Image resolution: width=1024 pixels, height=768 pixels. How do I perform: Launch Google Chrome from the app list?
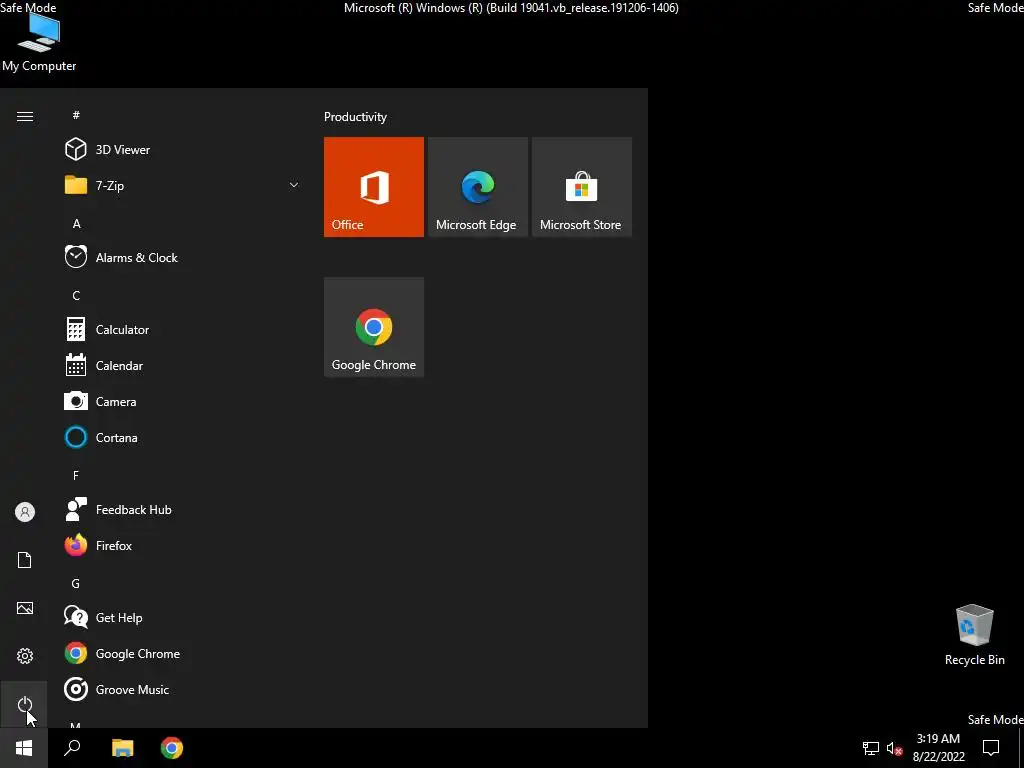183,654
